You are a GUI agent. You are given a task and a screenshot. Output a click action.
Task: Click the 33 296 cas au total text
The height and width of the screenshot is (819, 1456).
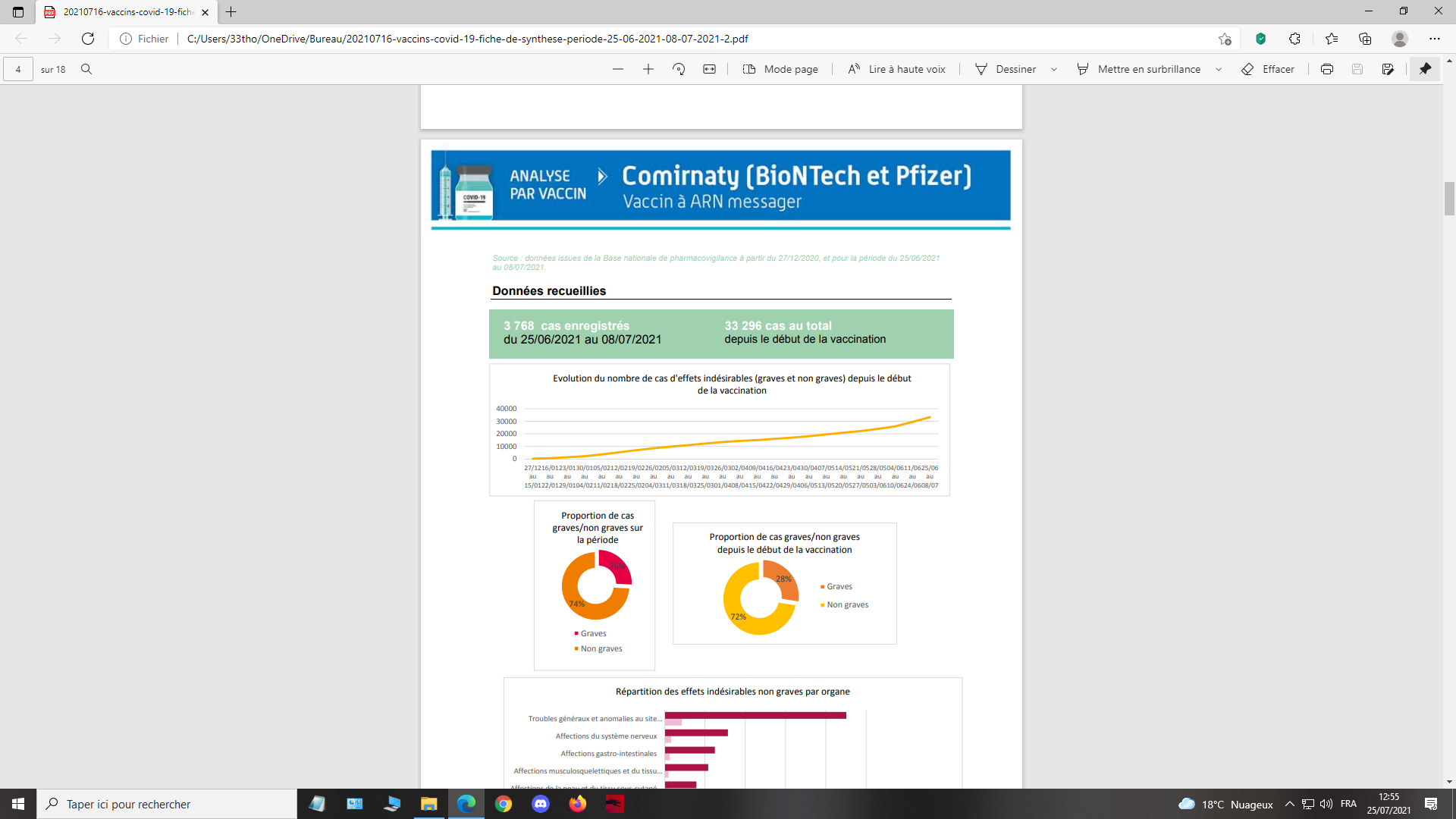pyautogui.click(x=778, y=326)
